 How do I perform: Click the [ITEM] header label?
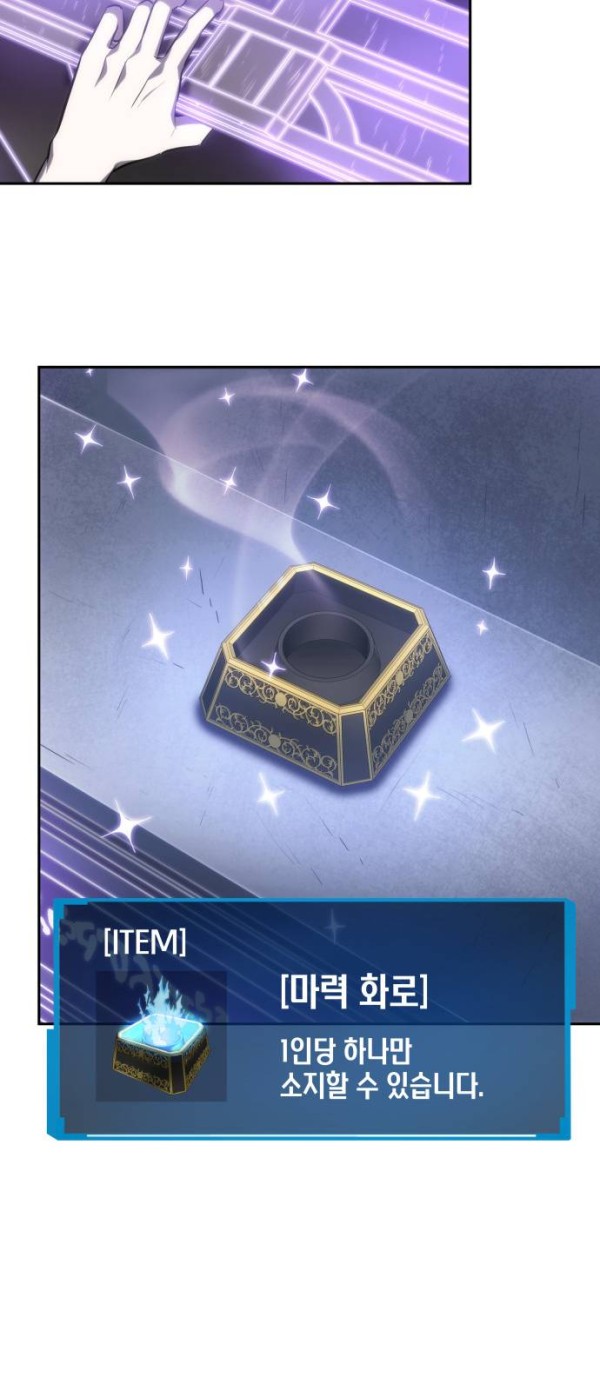click(x=144, y=943)
